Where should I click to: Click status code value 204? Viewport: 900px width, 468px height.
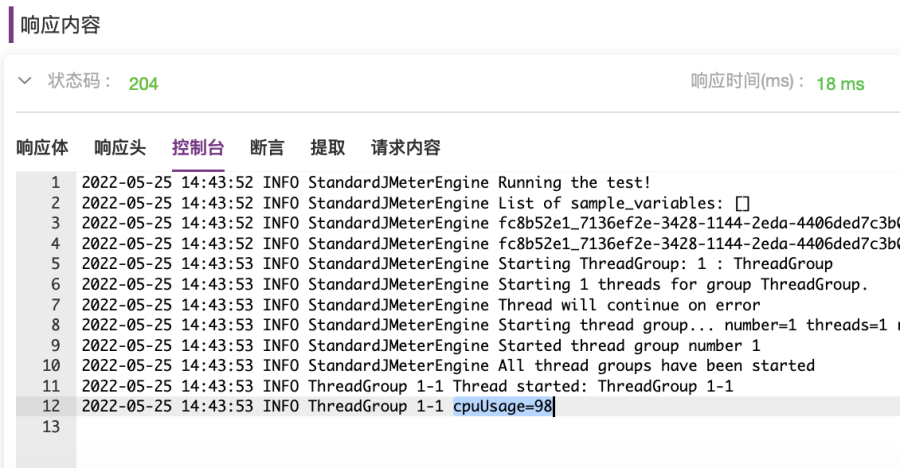[x=143, y=84]
